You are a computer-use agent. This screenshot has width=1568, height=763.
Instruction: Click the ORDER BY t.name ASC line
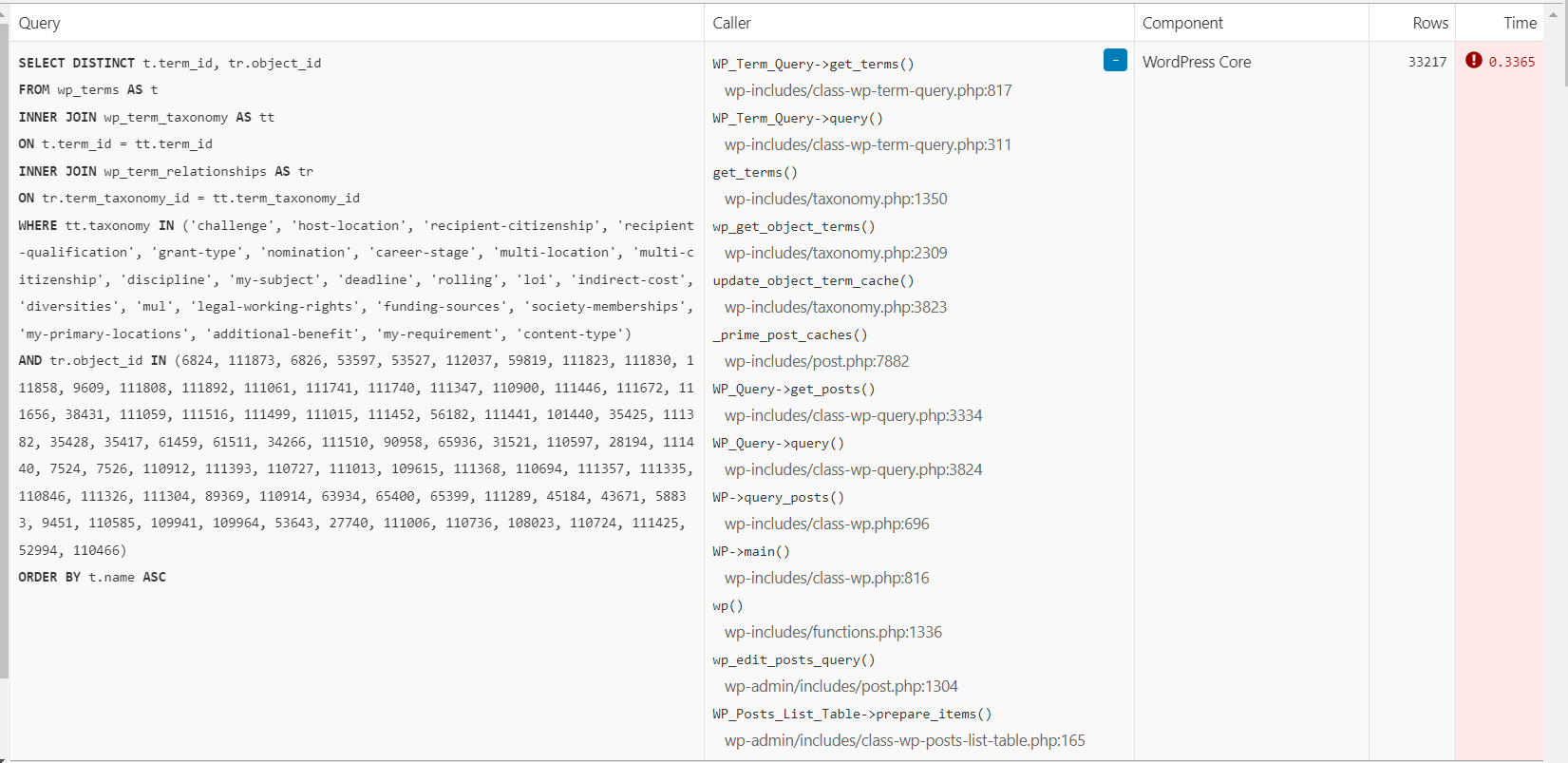(x=92, y=577)
